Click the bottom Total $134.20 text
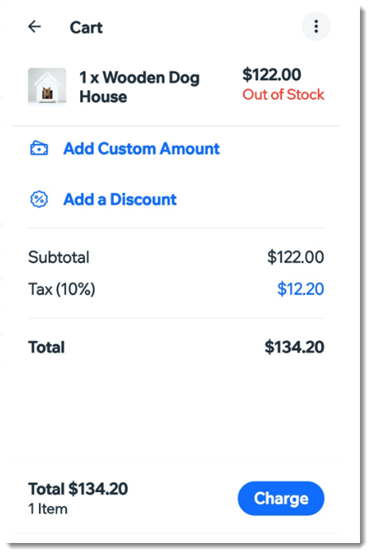 (x=78, y=489)
